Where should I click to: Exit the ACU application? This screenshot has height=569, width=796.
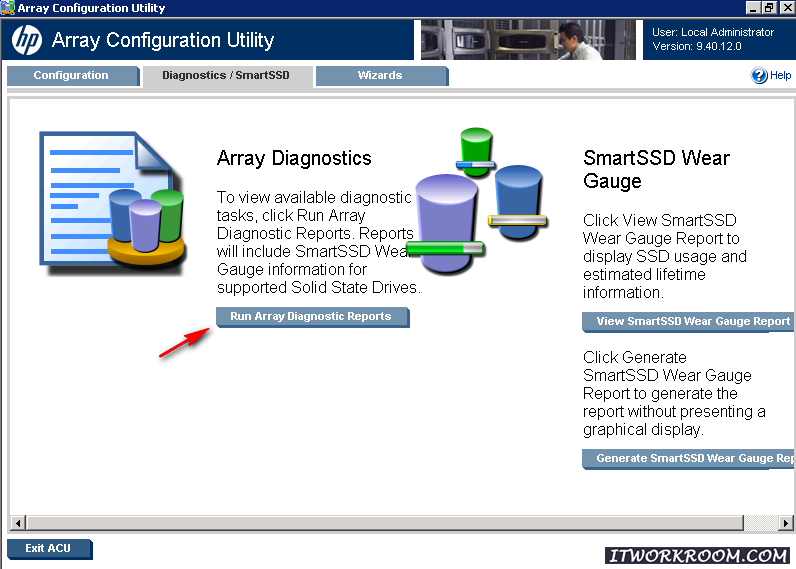49,549
